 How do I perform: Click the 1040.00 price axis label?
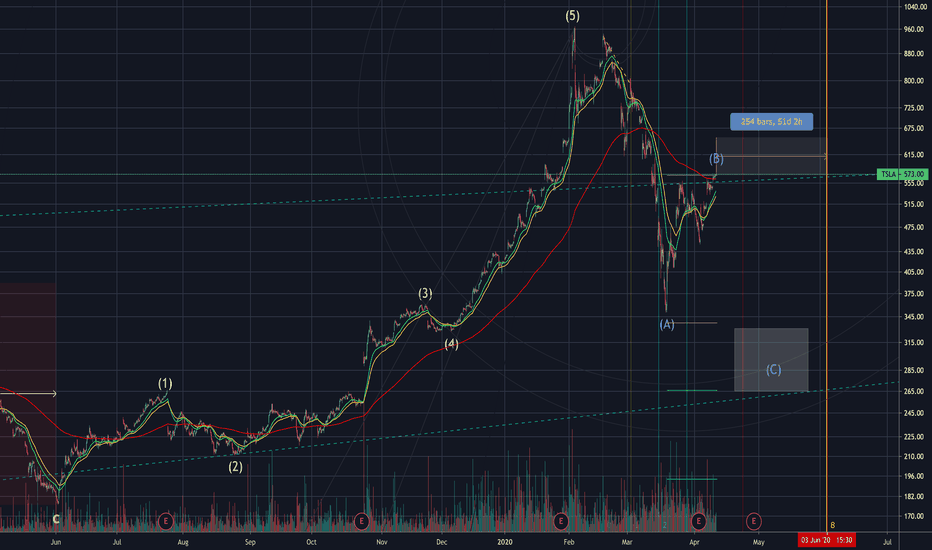click(915, 7)
